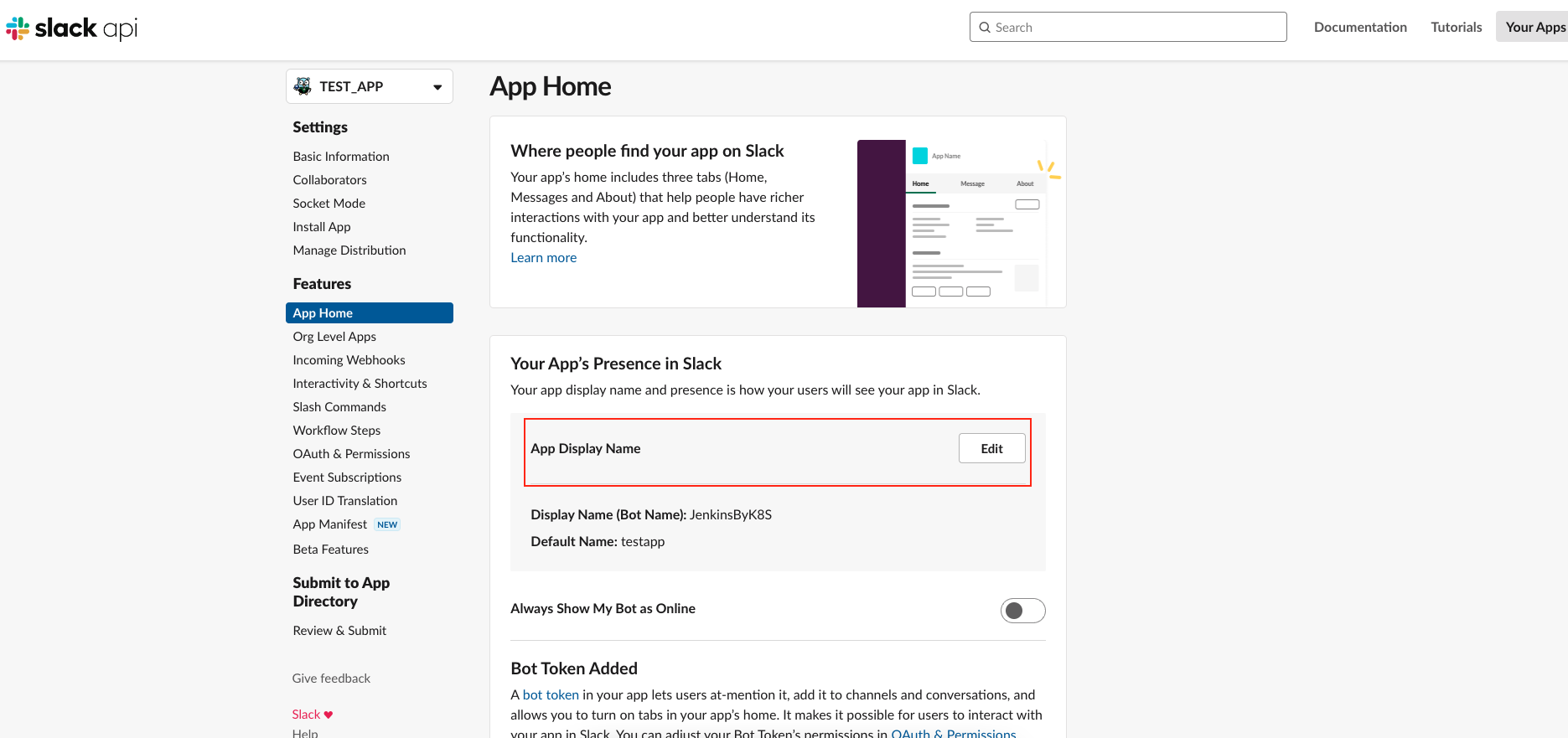Screen dimensions: 1568x738
Task: Select Workflow Steps in sidebar
Action: click(336, 431)
